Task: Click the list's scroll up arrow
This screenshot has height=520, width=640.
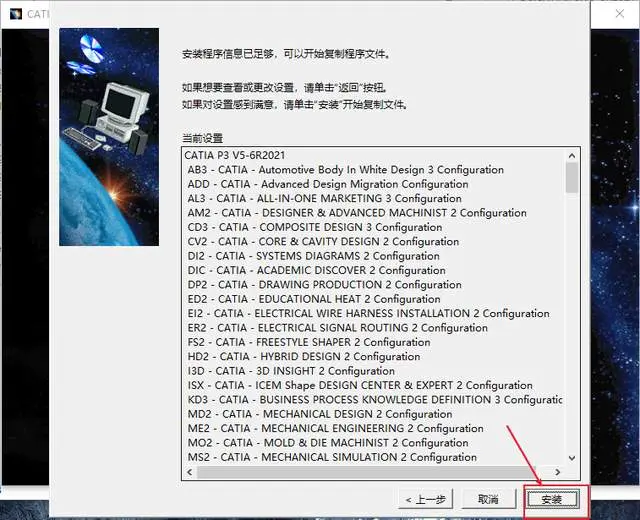Action: [572, 156]
